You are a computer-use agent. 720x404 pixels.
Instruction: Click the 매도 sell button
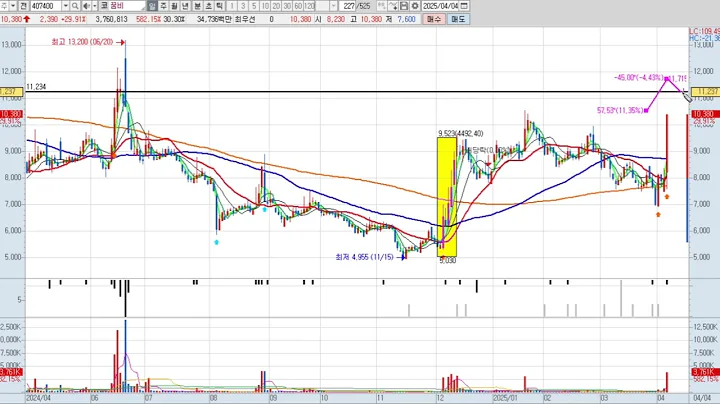pos(458,19)
